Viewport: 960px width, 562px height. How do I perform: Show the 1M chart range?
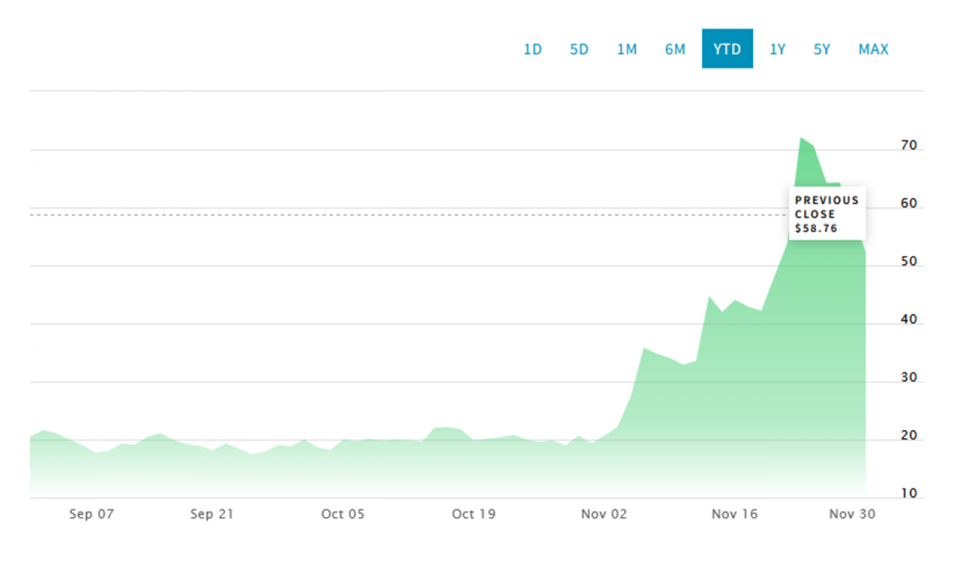tap(627, 49)
